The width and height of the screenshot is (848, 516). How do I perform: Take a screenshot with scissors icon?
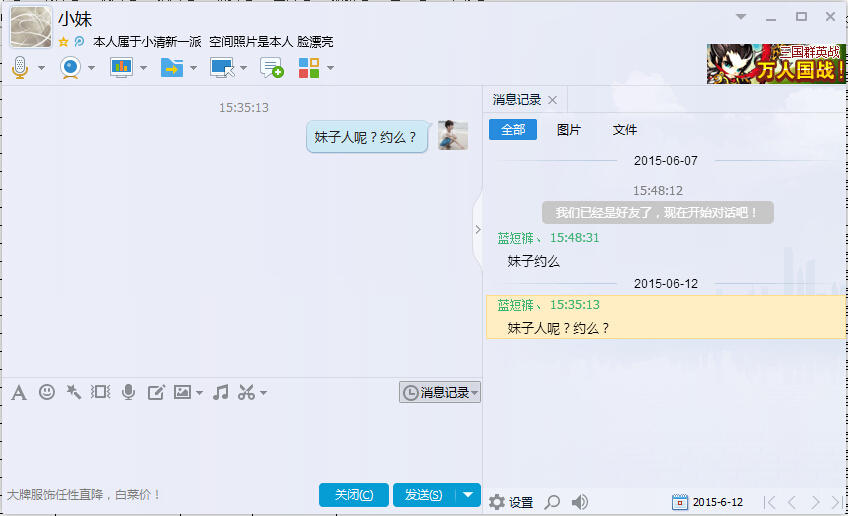[x=247, y=392]
